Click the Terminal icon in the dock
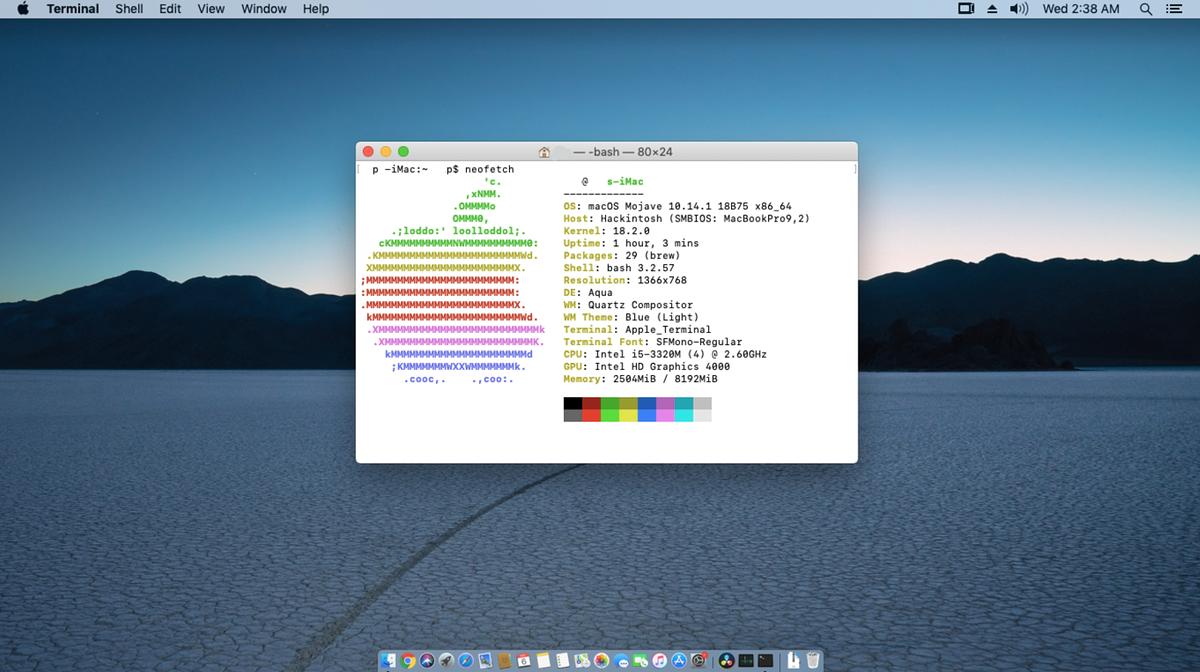Image resolution: width=1200 pixels, height=672 pixels. tap(765, 660)
